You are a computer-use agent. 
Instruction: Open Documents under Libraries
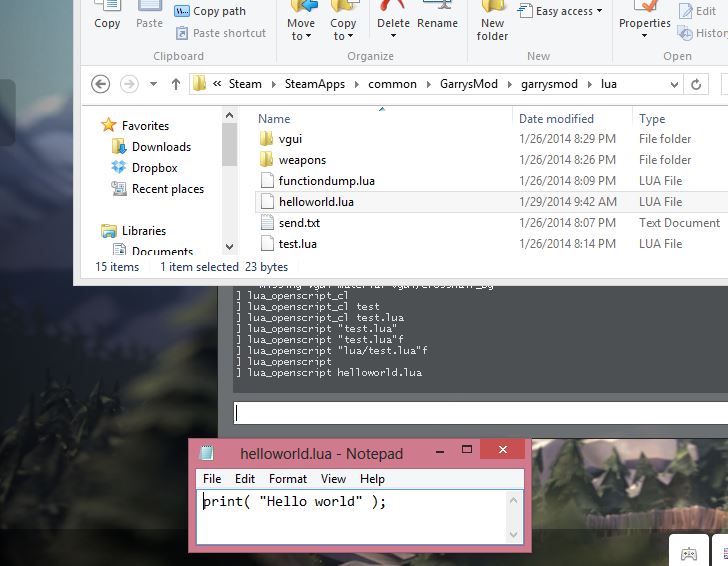tap(162, 251)
